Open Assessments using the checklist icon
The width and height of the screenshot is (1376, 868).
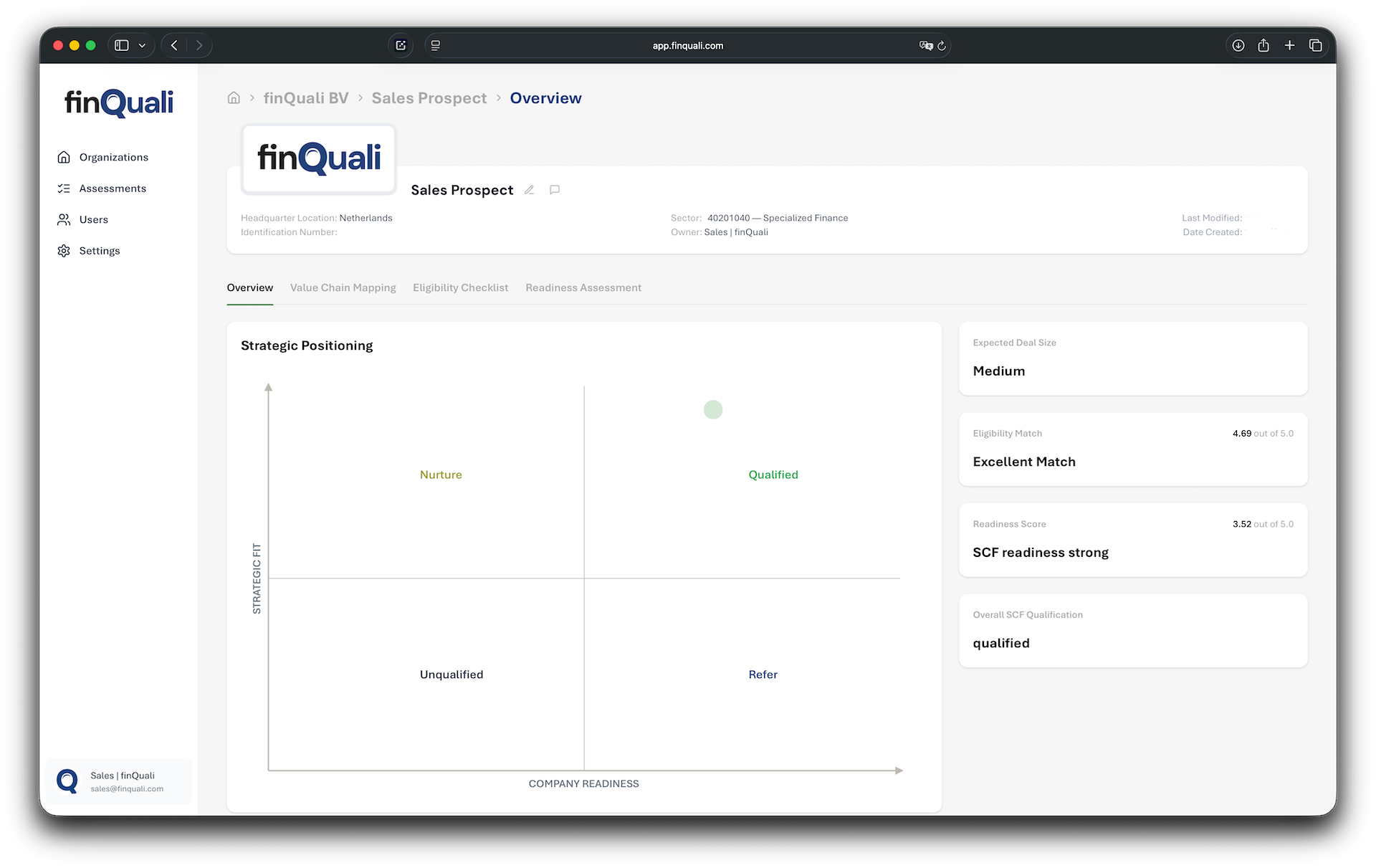(x=64, y=188)
